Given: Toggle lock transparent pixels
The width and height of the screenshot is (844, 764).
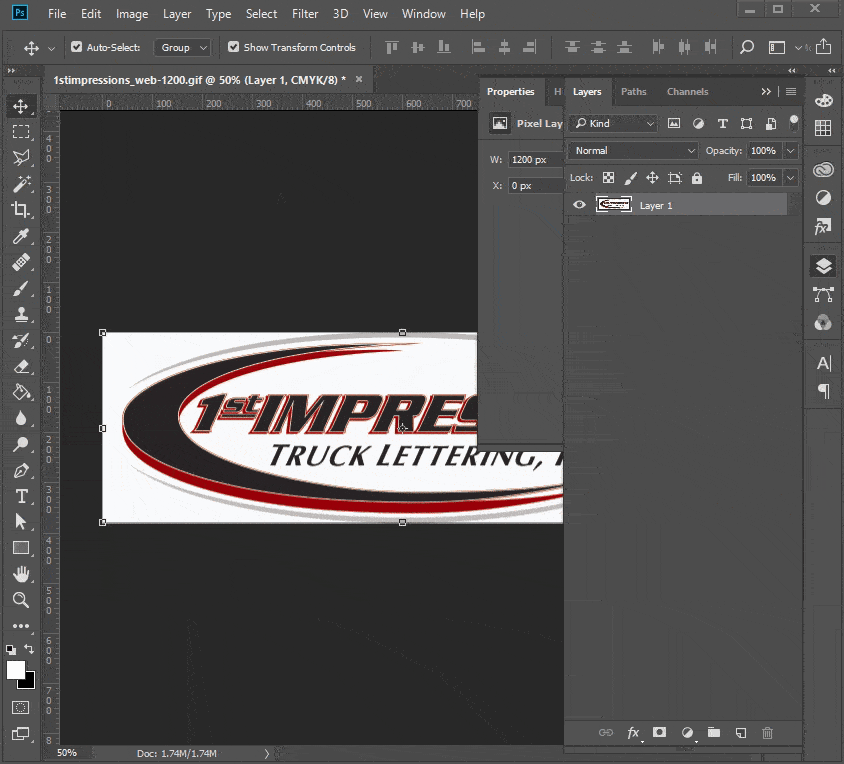Looking at the screenshot, I should 608,178.
